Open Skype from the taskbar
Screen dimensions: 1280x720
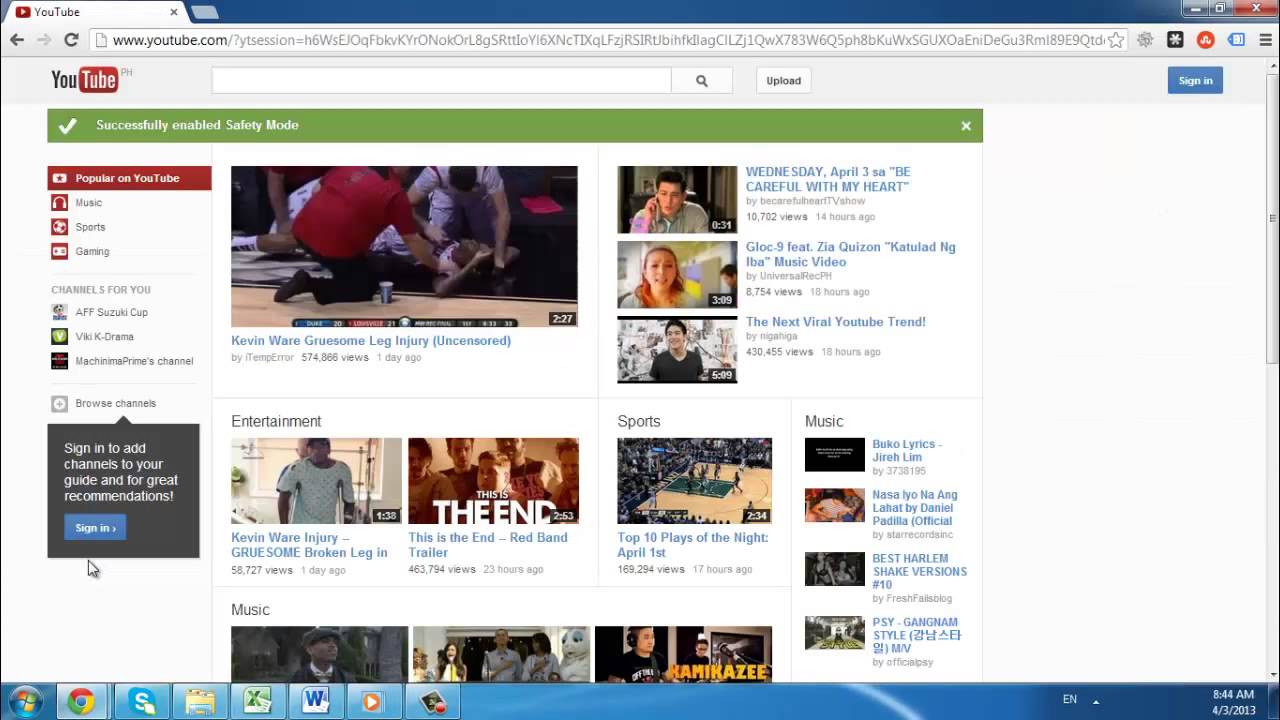click(x=142, y=701)
